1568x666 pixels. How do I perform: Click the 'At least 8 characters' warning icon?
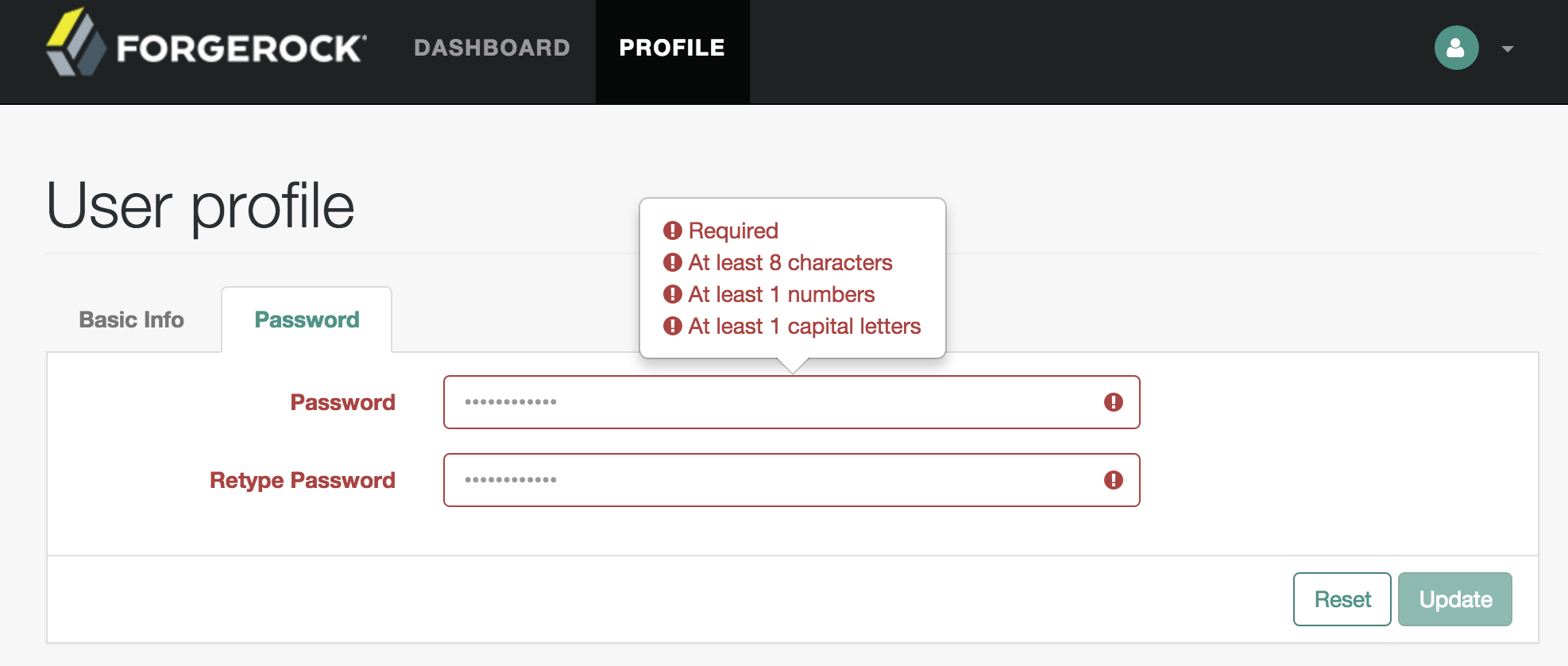pyautogui.click(x=672, y=262)
